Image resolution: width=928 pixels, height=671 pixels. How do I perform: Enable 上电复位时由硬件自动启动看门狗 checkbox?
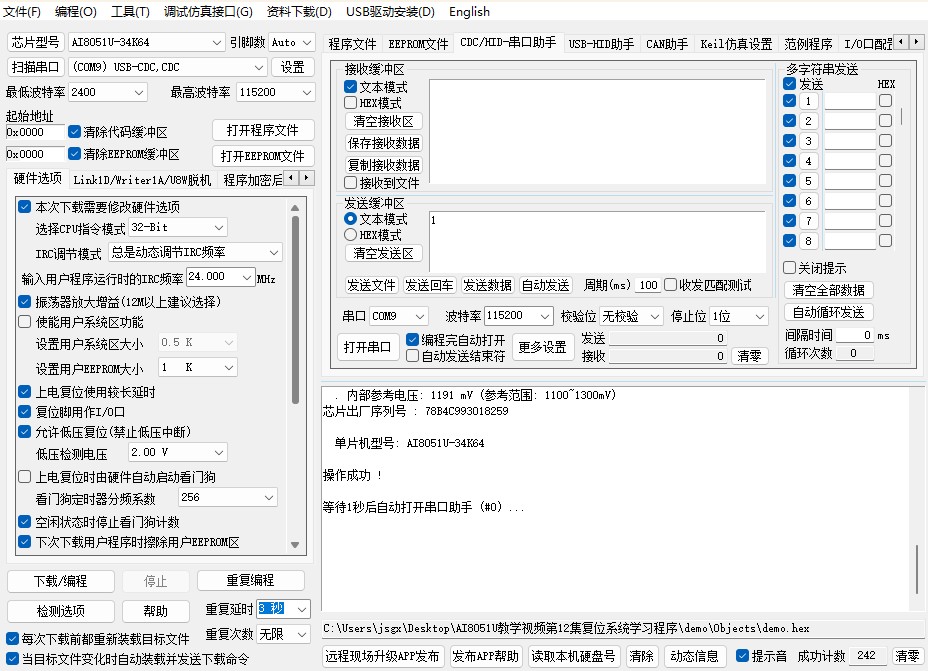24,477
